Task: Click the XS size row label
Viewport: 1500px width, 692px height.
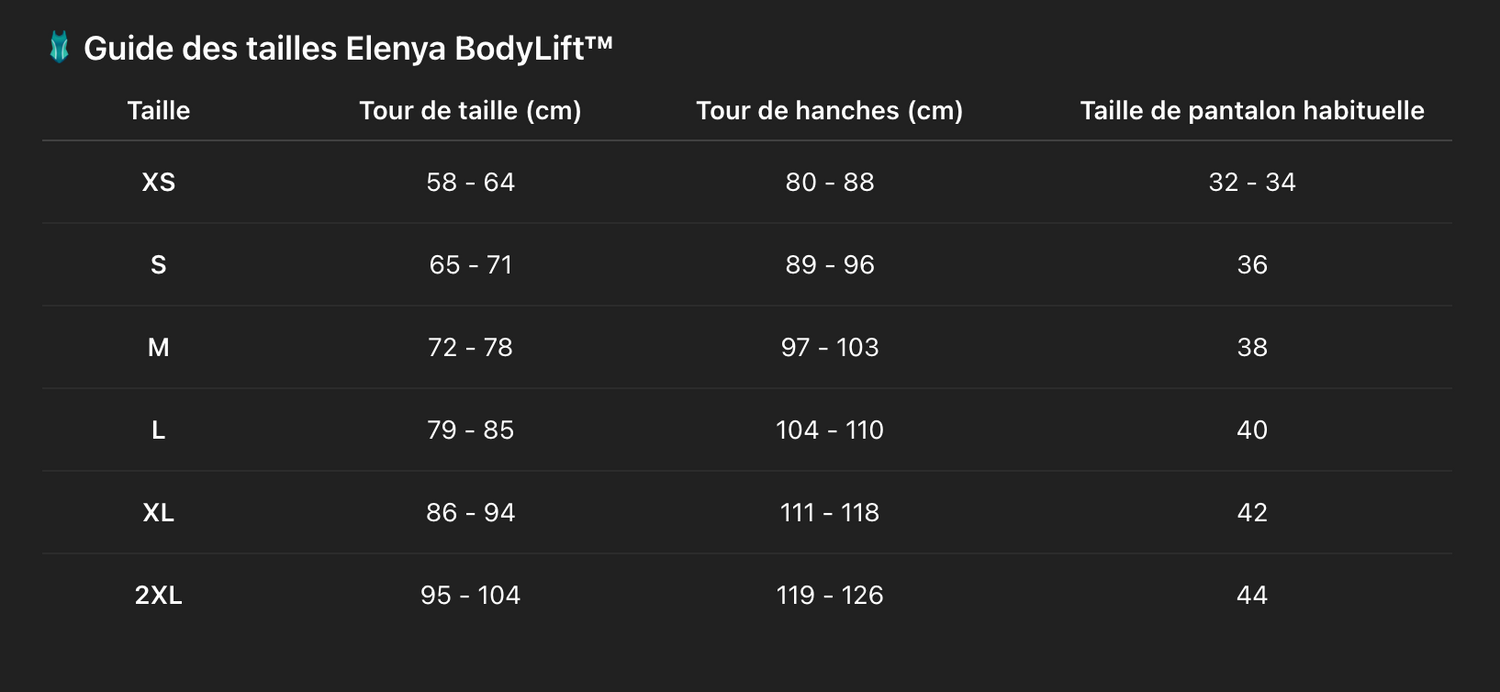Action: [158, 182]
